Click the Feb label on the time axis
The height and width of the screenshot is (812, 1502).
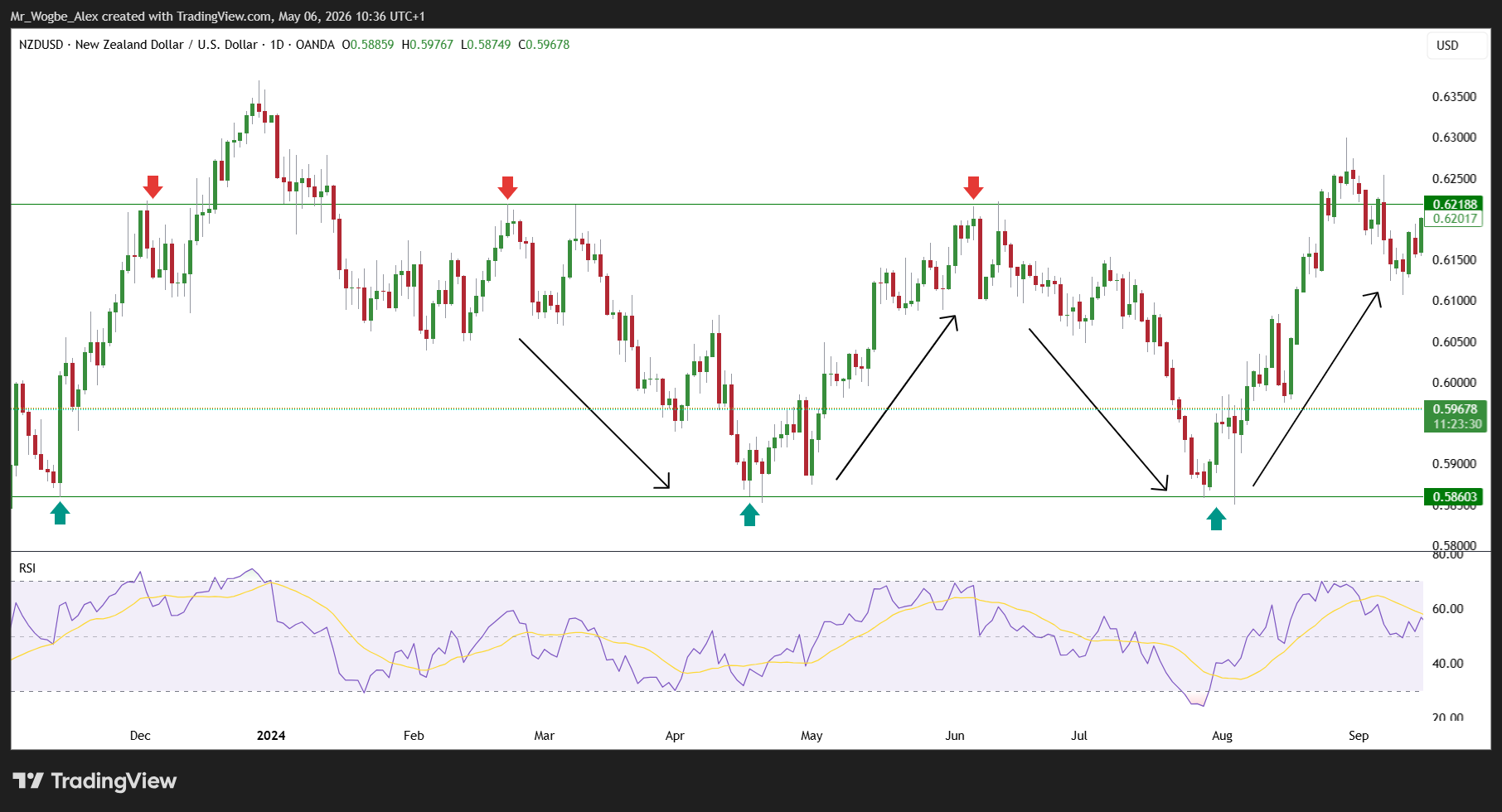(414, 736)
